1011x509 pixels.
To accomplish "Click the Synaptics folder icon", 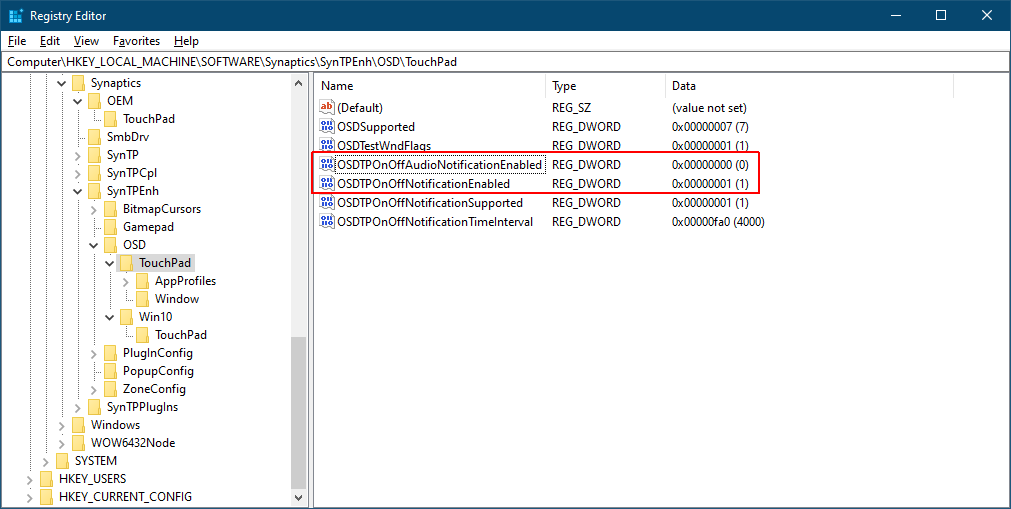I will [79, 83].
